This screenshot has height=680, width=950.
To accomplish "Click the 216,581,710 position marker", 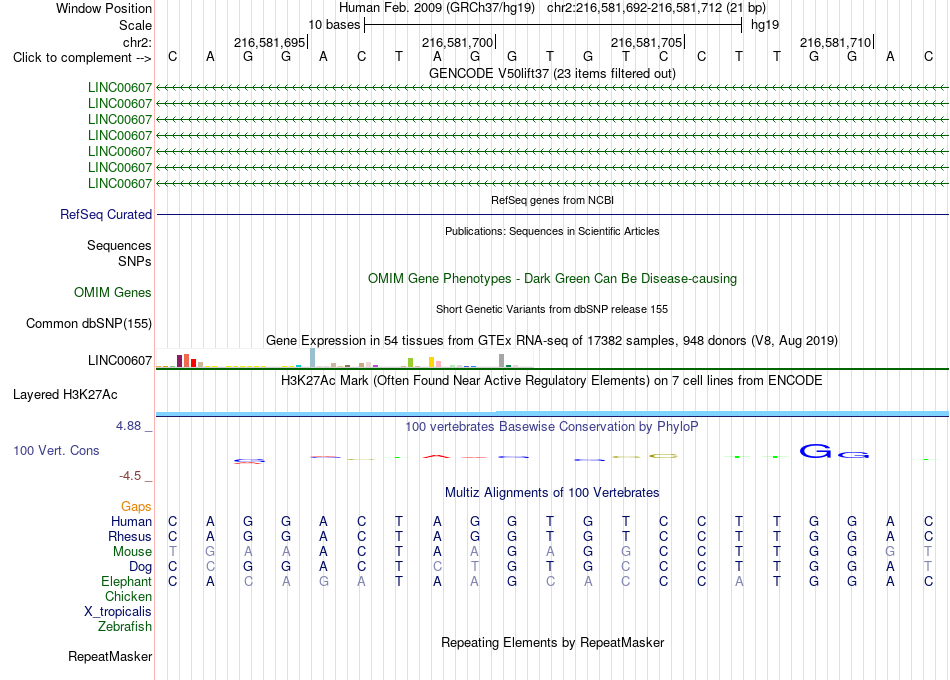I will click(835, 42).
